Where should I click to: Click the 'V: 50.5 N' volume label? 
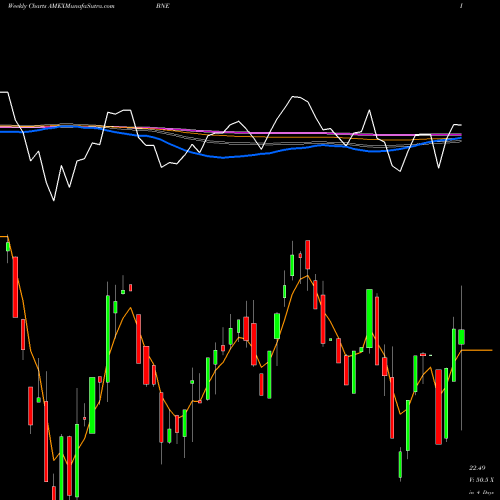[481, 480]
